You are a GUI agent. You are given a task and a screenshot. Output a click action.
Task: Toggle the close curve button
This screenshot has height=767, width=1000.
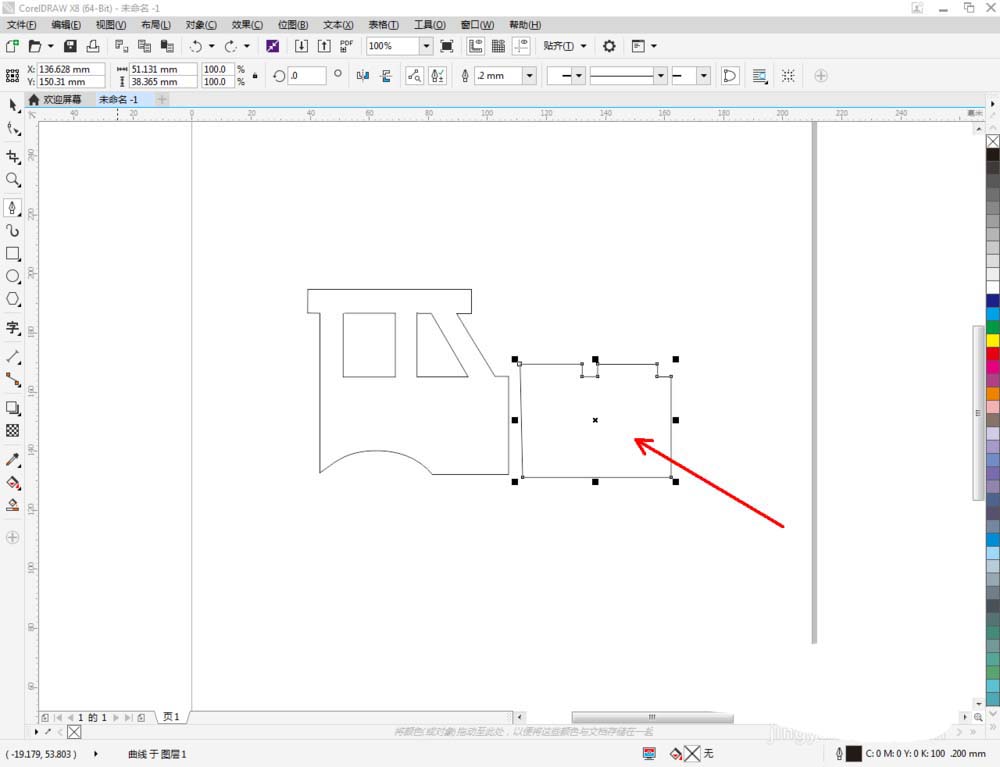pos(730,76)
